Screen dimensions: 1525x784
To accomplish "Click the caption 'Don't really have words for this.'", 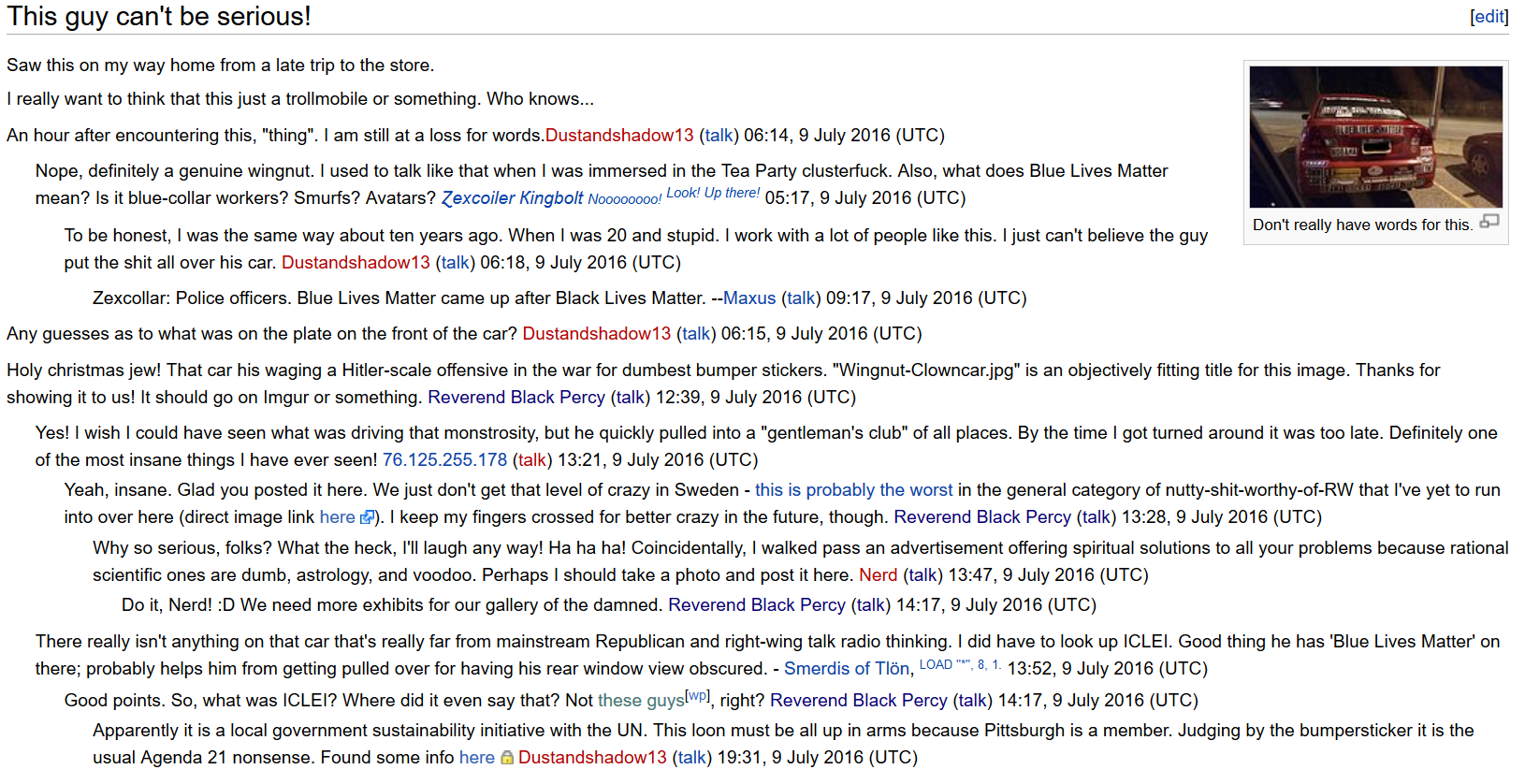I will (x=1362, y=225).
